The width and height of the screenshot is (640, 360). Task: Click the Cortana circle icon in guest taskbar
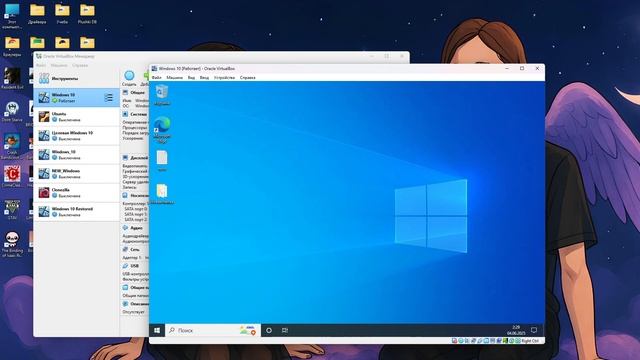[269, 330]
